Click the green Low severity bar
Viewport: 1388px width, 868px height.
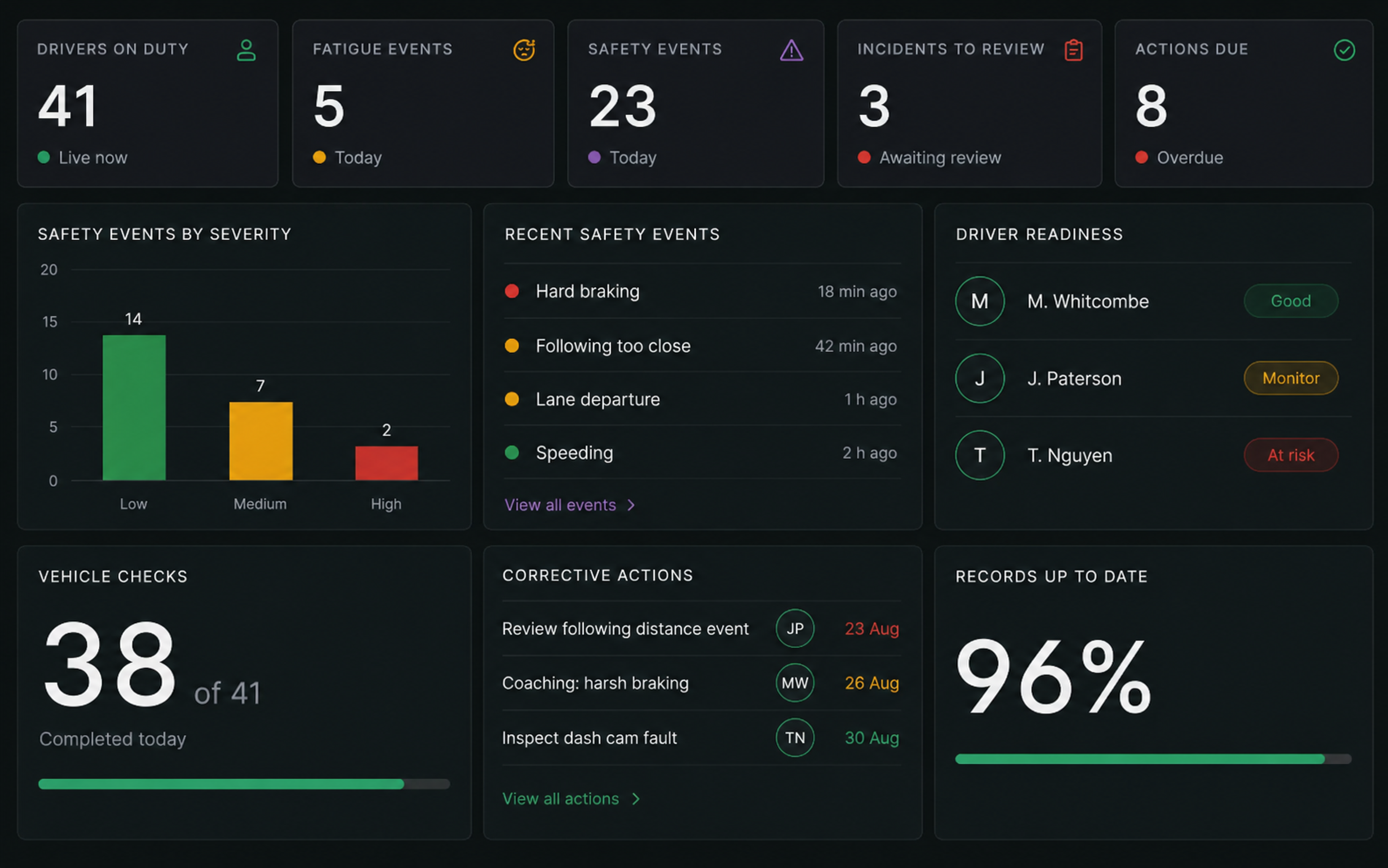[x=134, y=407]
